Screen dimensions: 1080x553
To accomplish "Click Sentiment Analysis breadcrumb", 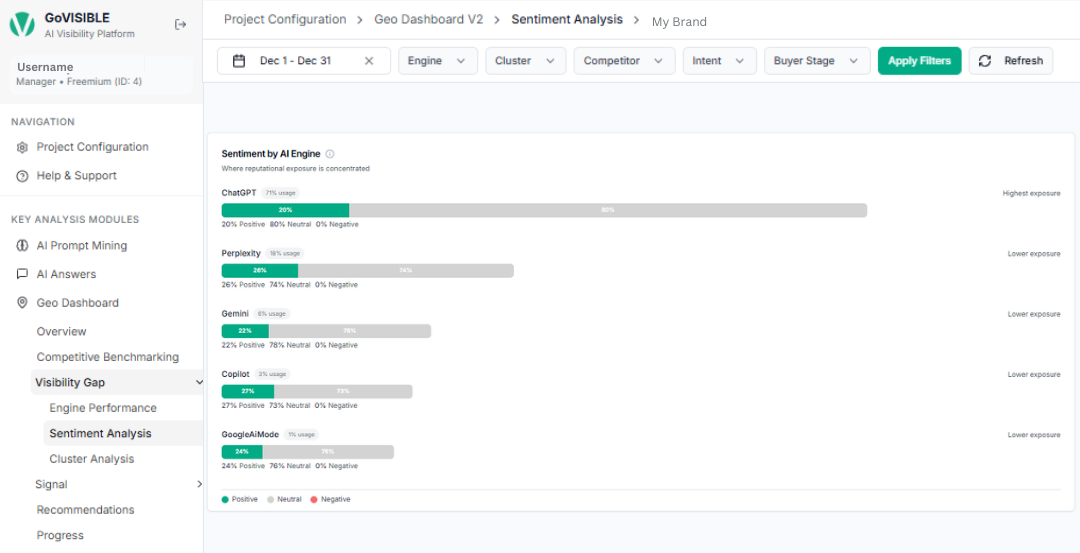I will pyautogui.click(x=567, y=19).
